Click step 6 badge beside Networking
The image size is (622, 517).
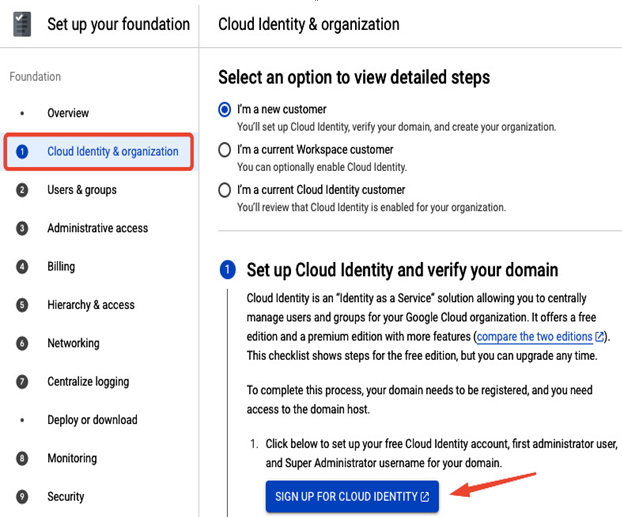click(22, 343)
